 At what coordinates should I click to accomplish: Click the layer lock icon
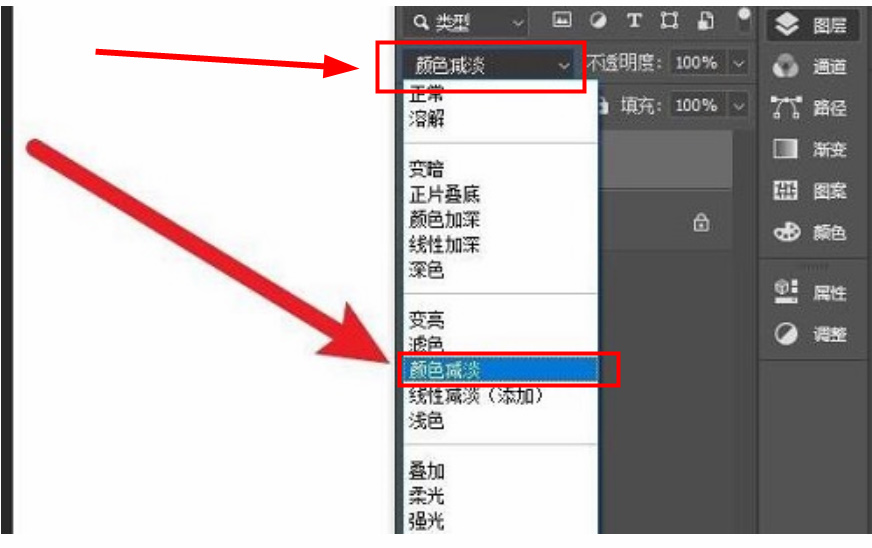point(701,222)
